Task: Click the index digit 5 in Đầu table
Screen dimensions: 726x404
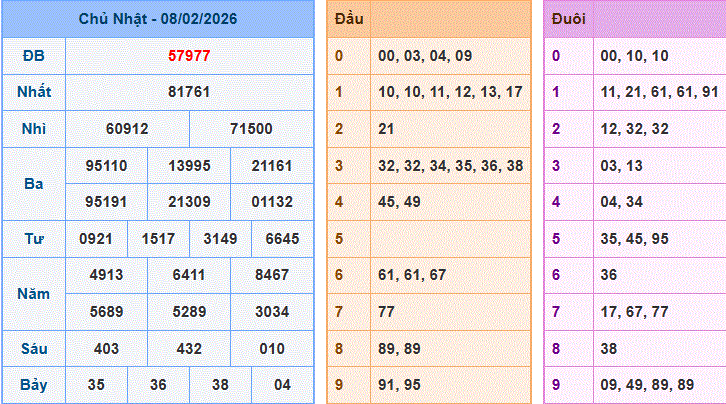Action: pyautogui.click(x=339, y=239)
